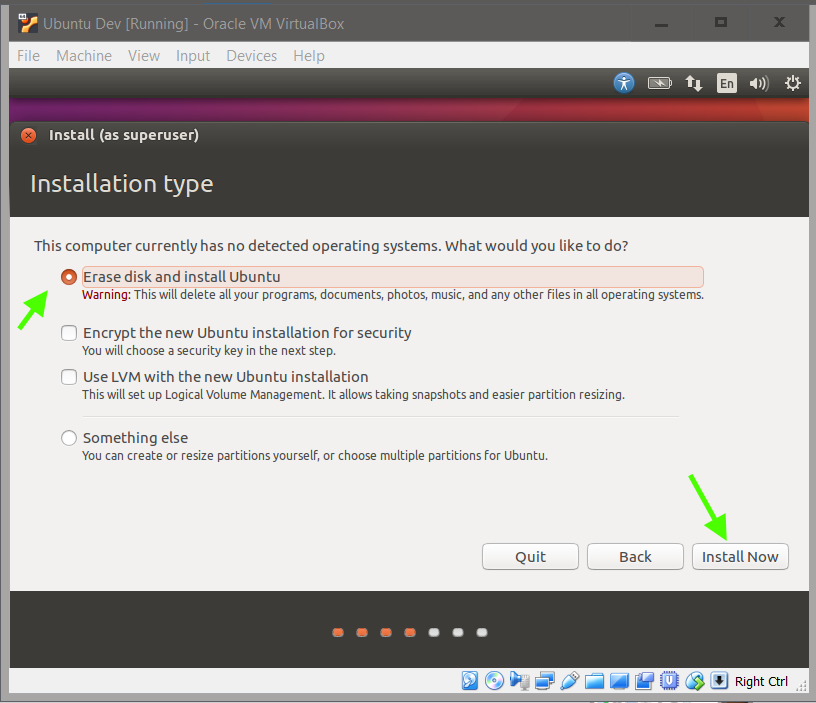Open the Help menu
Screen dimensions: 816x703
pyautogui.click(x=309, y=56)
